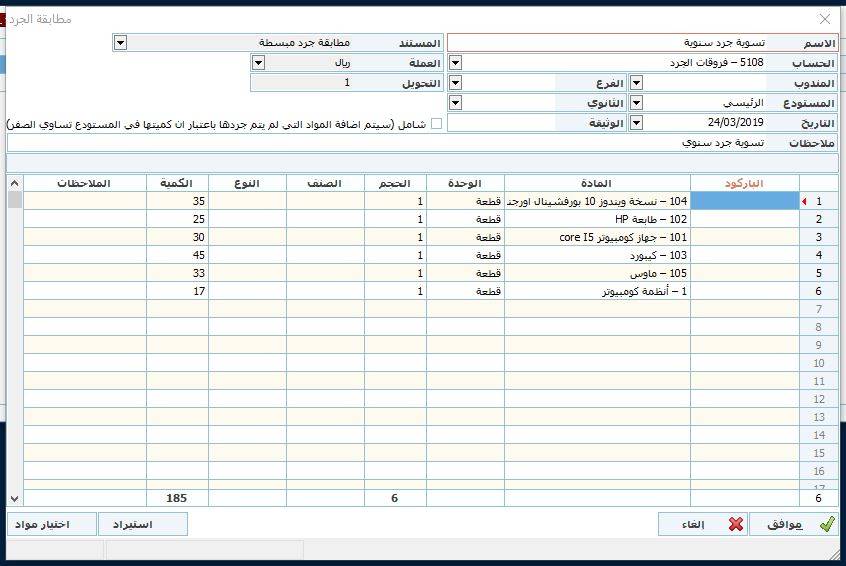Click the الوثيقة document input field
Screen dimensions: 846x566
point(502,123)
